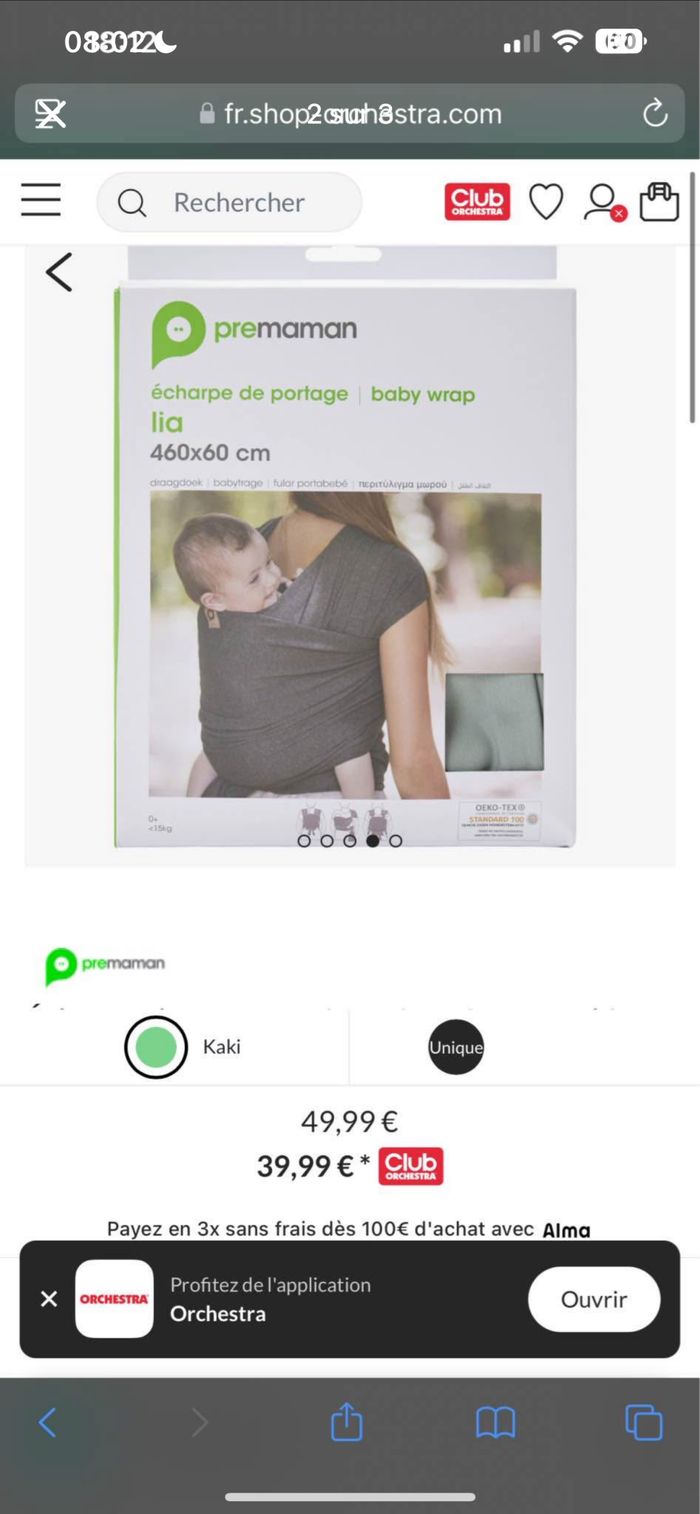The image size is (700, 1514).
Task: Open Safari share sheet icon
Action: (346, 1421)
